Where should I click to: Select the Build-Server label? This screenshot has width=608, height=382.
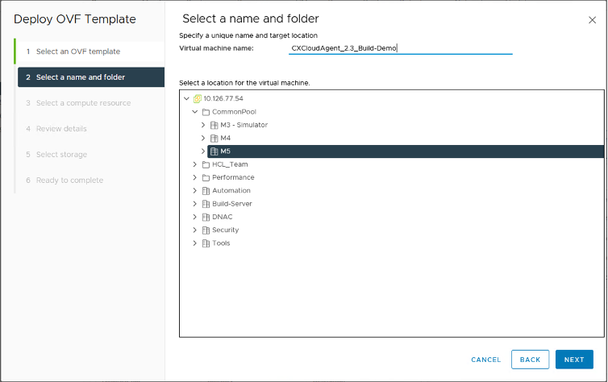coord(232,204)
